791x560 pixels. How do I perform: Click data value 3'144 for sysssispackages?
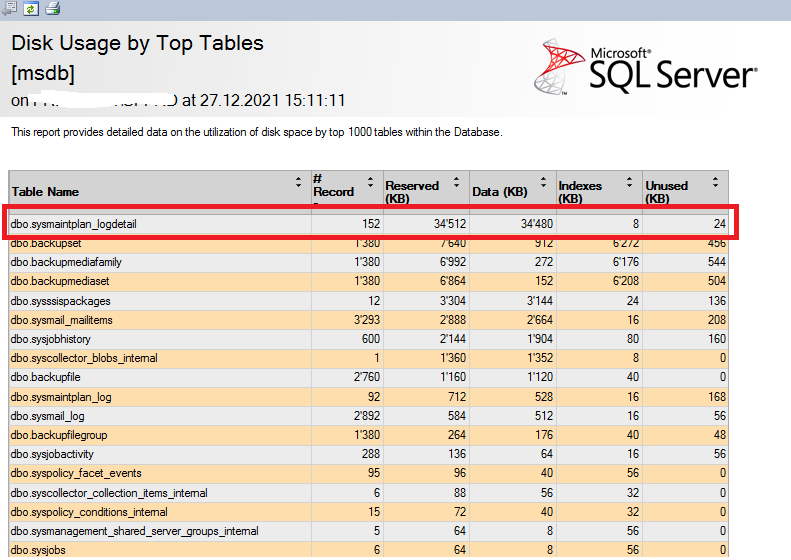pos(540,301)
